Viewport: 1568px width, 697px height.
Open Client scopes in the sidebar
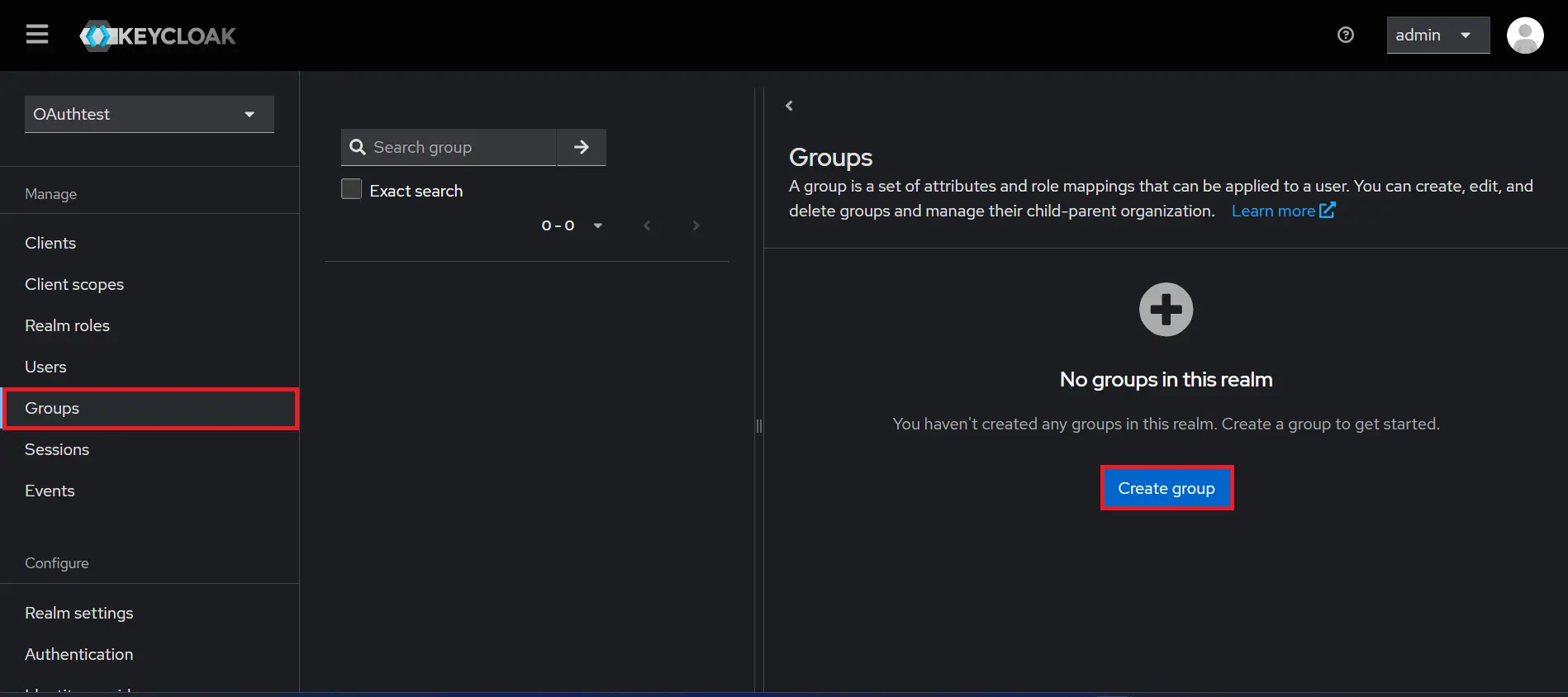[x=150, y=284]
